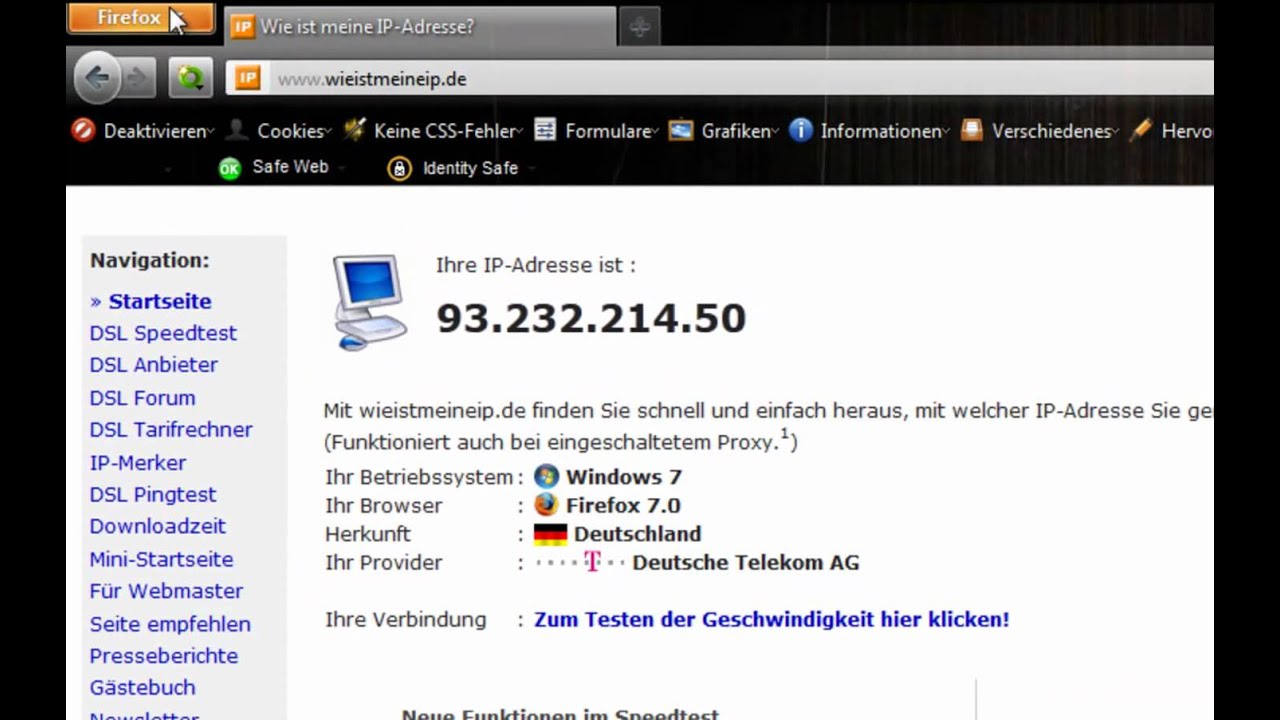Image resolution: width=1280 pixels, height=720 pixels.
Task: Click the Formulare form icon
Action: [545, 130]
